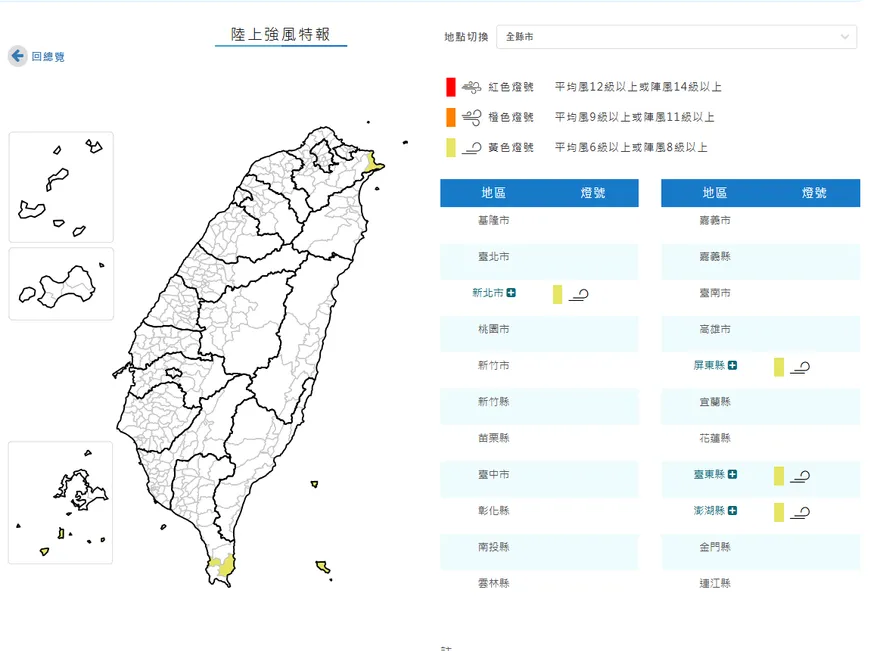Image resolution: width=880 pixels, height=651 pixels.
Task: Click the wind icon in the 澎湖縣 row
Action: [799, 513]
